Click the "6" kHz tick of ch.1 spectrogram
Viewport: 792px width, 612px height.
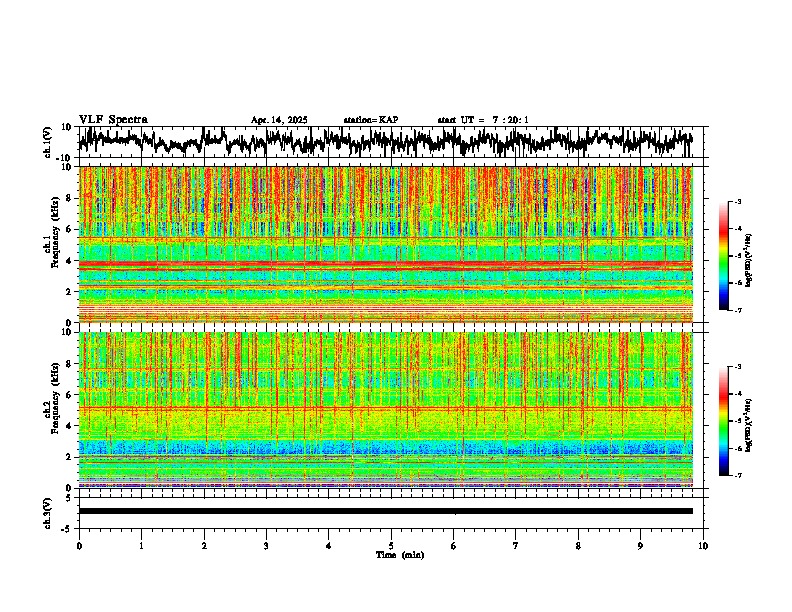pyautogui.click(x=70, y=229)
